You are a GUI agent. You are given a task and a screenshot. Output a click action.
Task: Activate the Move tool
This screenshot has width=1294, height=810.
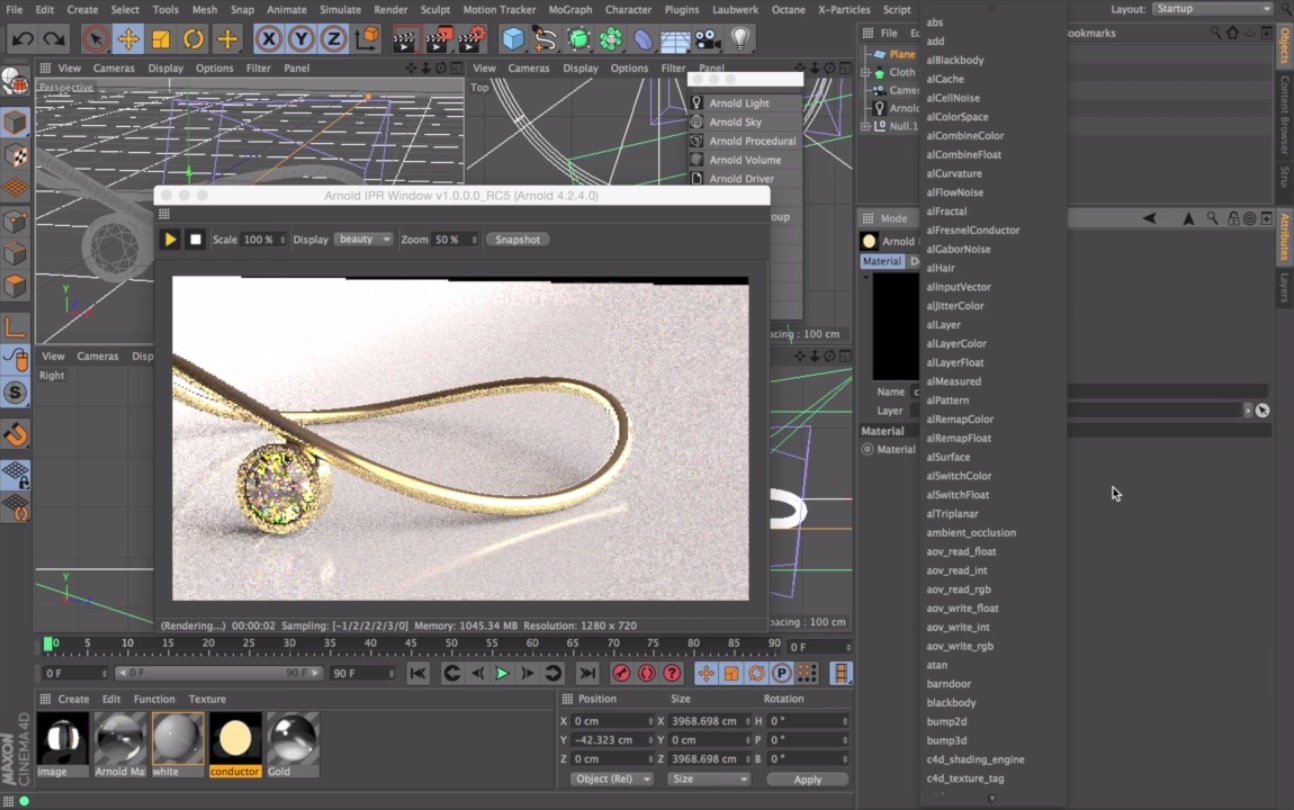click(x=128, y=40)
